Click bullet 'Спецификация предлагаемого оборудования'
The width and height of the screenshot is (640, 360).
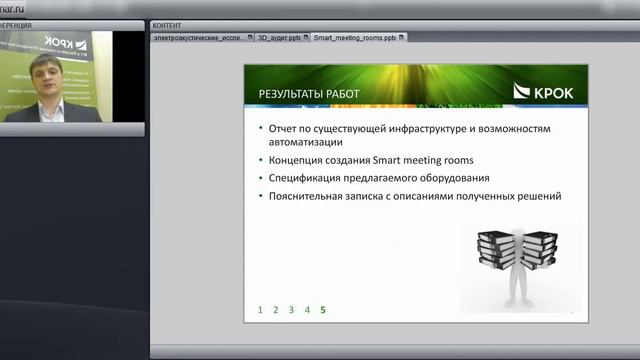coord(379,178)
